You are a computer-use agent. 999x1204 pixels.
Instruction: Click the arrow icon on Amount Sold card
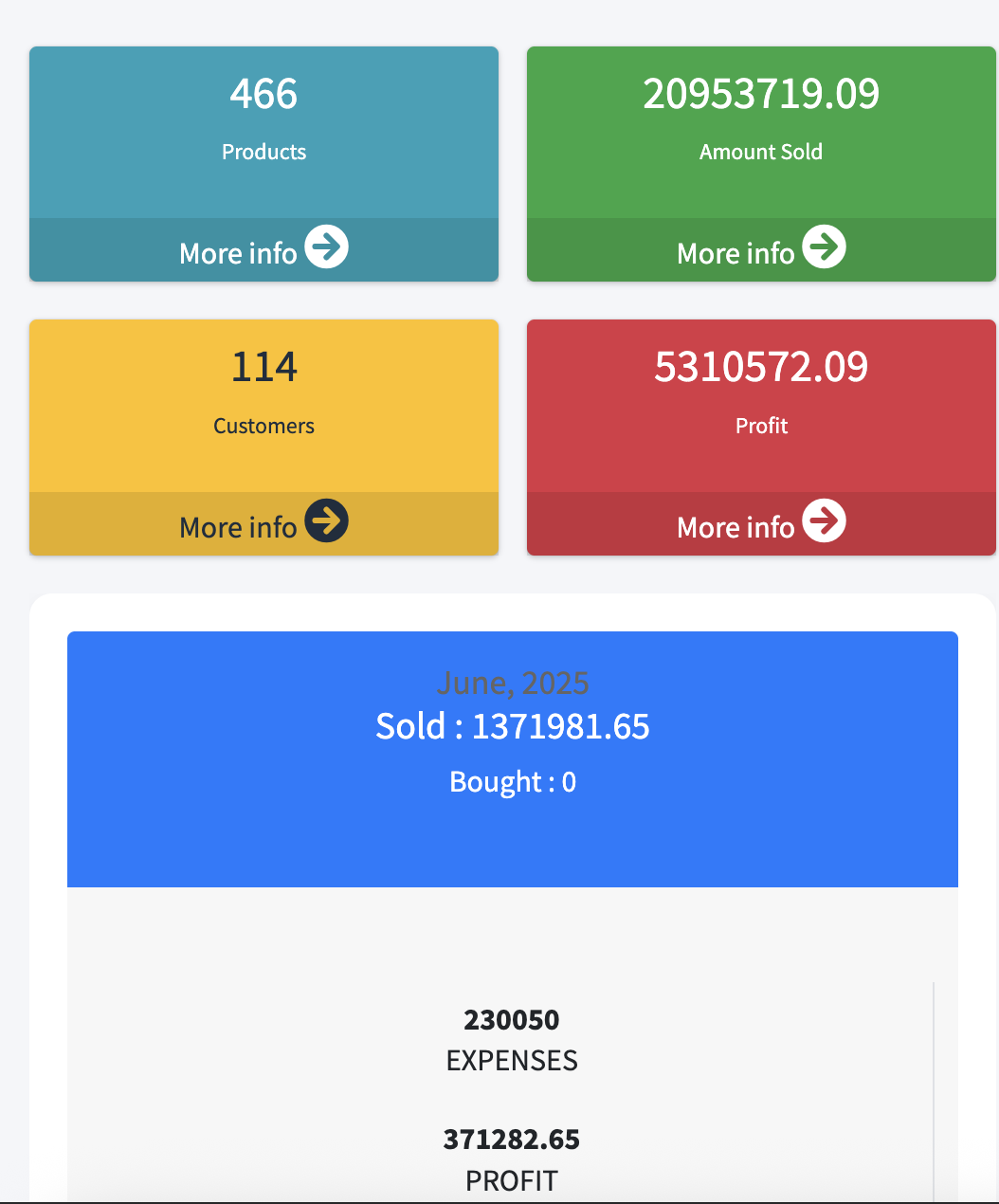pyautogui.click(x=824, y=247)
